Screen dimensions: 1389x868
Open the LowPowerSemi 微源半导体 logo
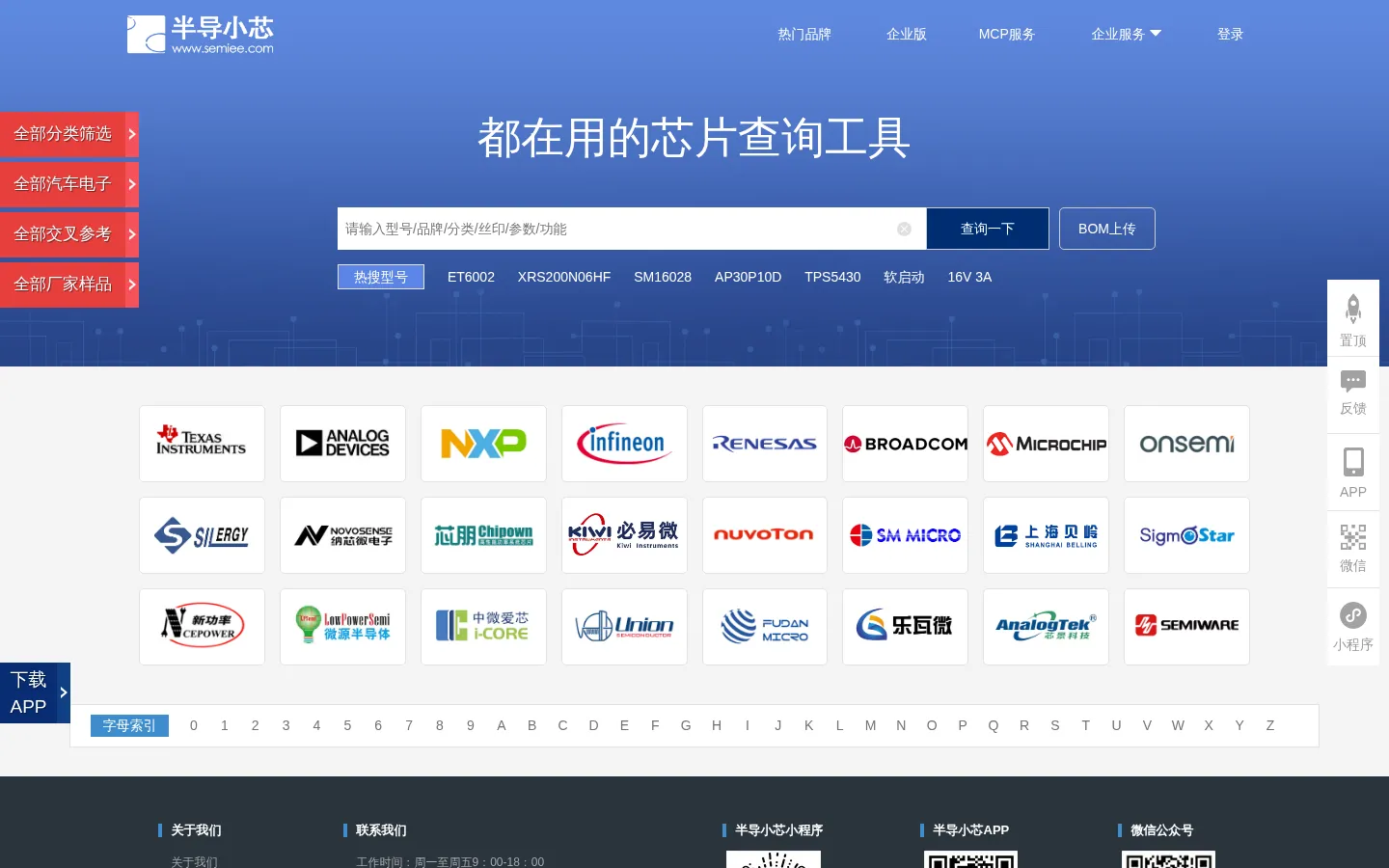(342, 627)
